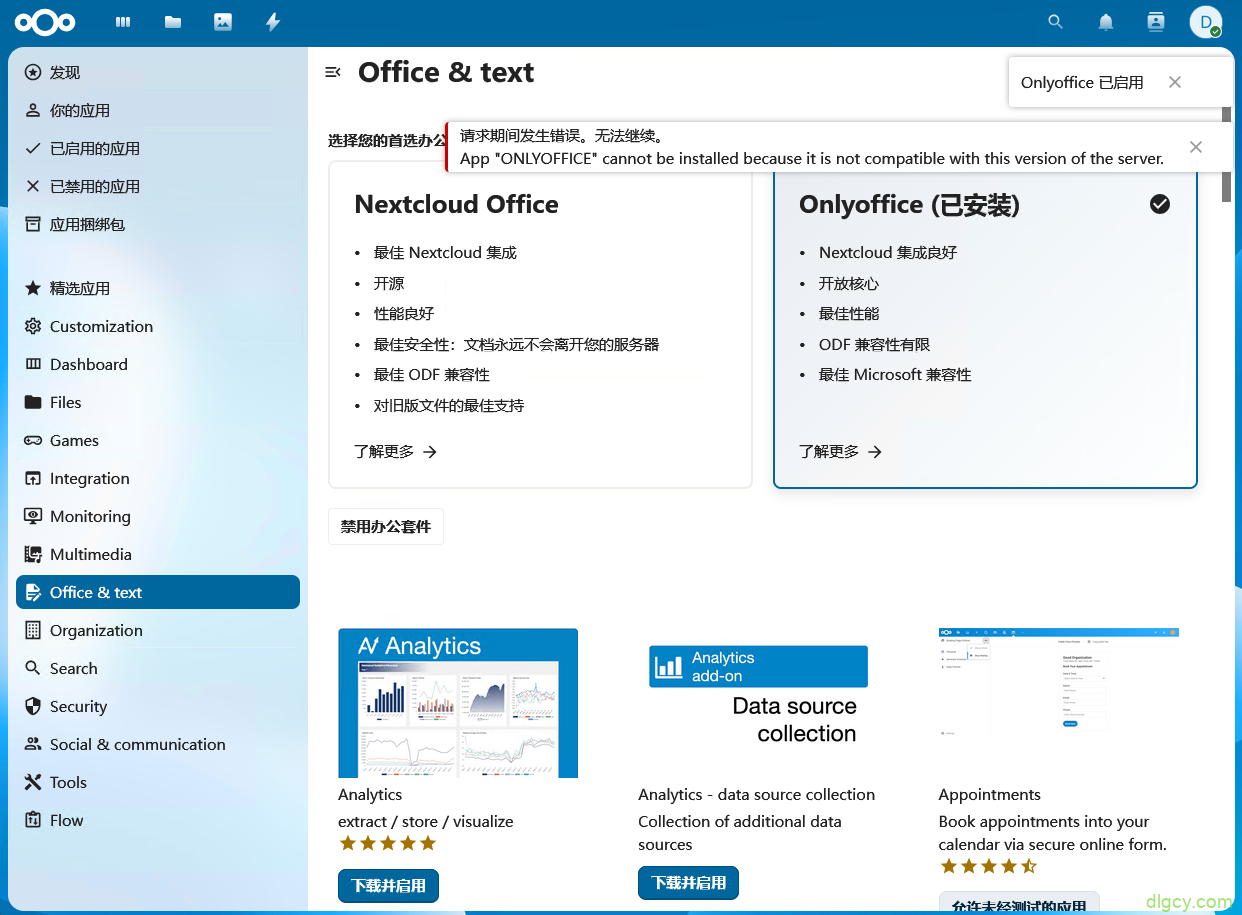Toggle the navigation sidebar collapse icon
This screenshot has width=1242, height=915.
[x=333, y=72]
